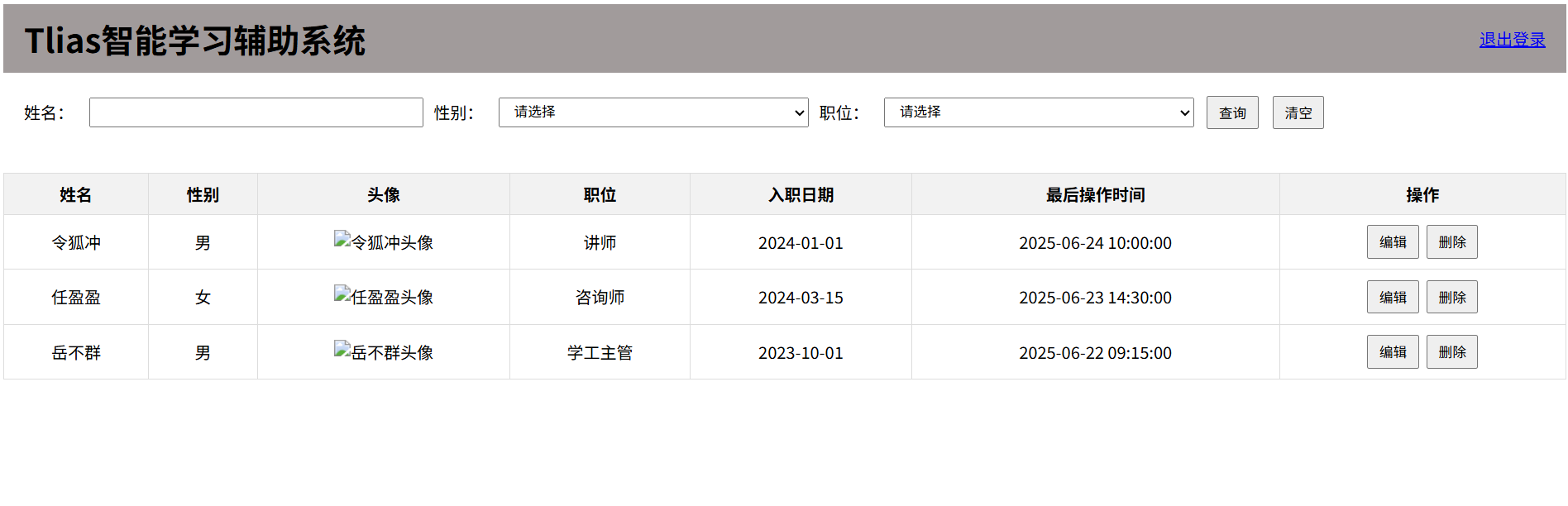Focus the 姓名 search input field

pos(256,112)
